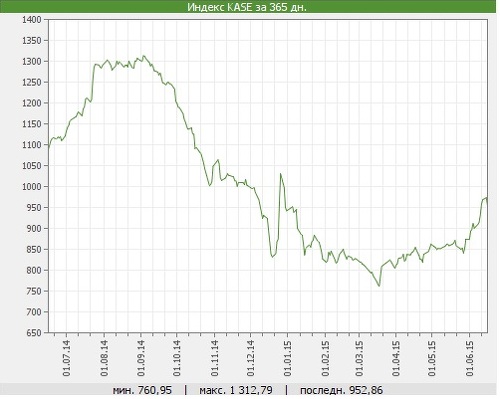
Task: Select the 01.07.14 date label
Action: (x=67, y=358)
